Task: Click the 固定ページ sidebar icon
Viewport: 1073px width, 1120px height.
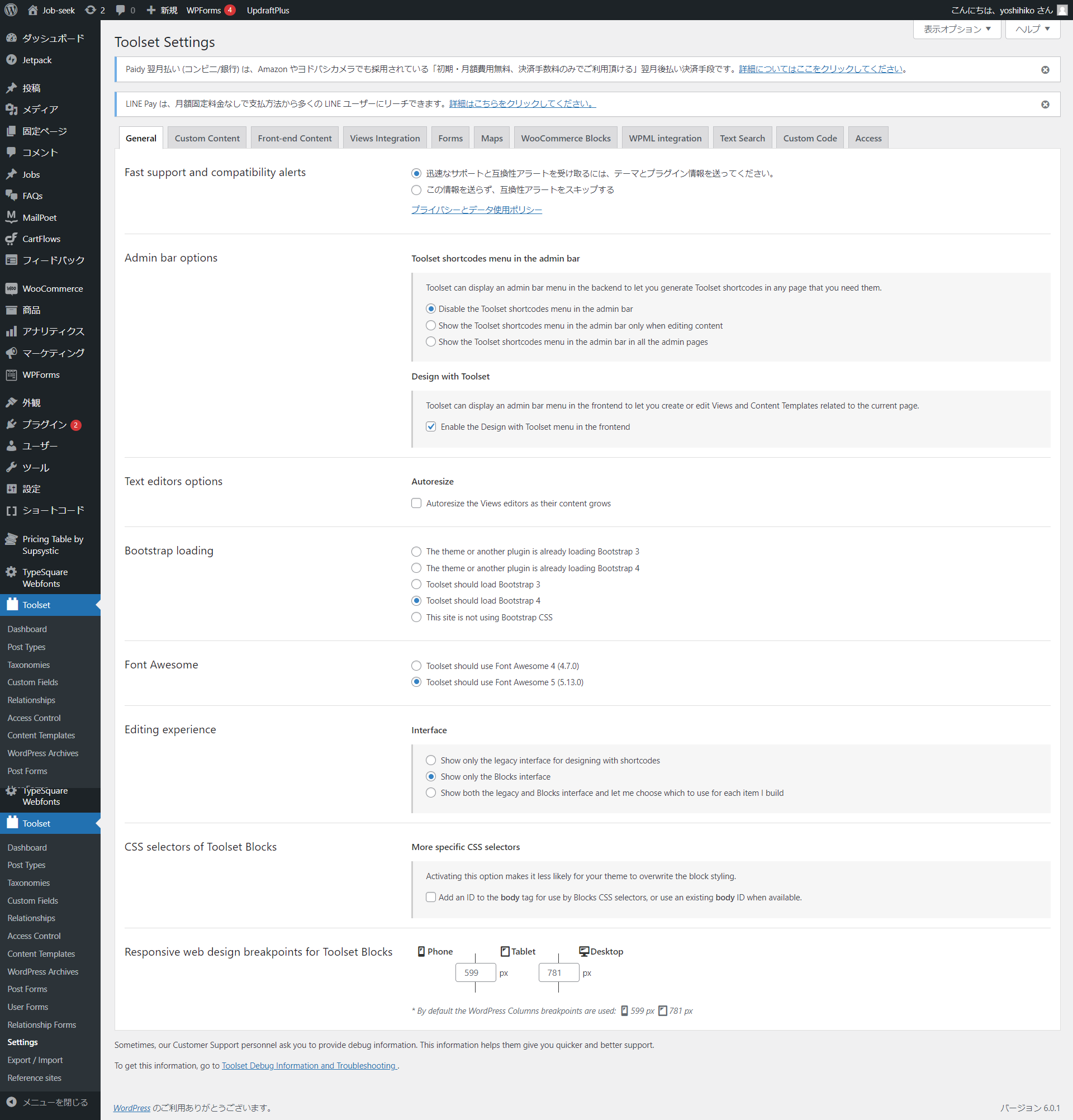Action: (11, 131)
